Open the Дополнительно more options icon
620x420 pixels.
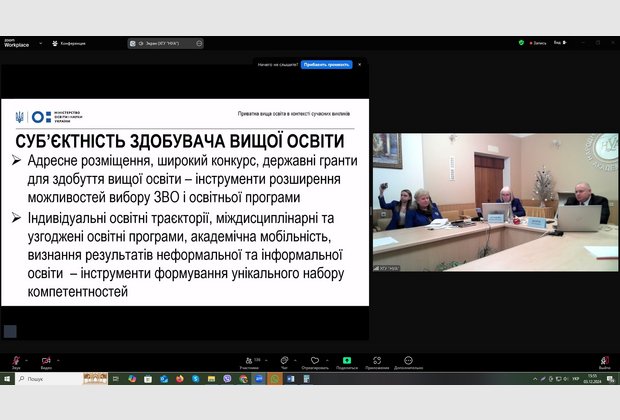click(408, 360)
